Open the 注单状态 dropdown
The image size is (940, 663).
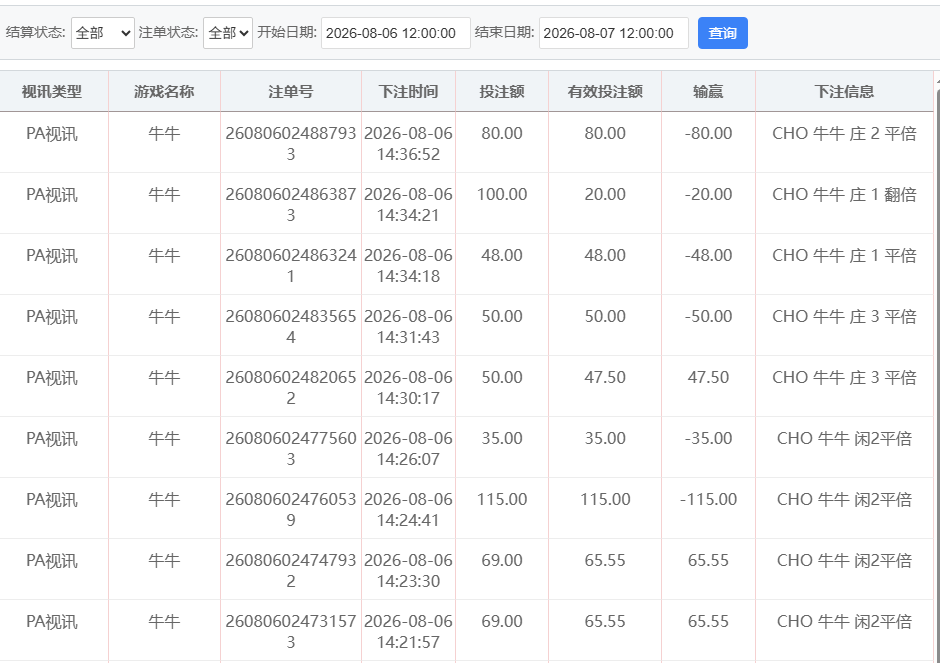pyautogui.click(x=228, y=33)
